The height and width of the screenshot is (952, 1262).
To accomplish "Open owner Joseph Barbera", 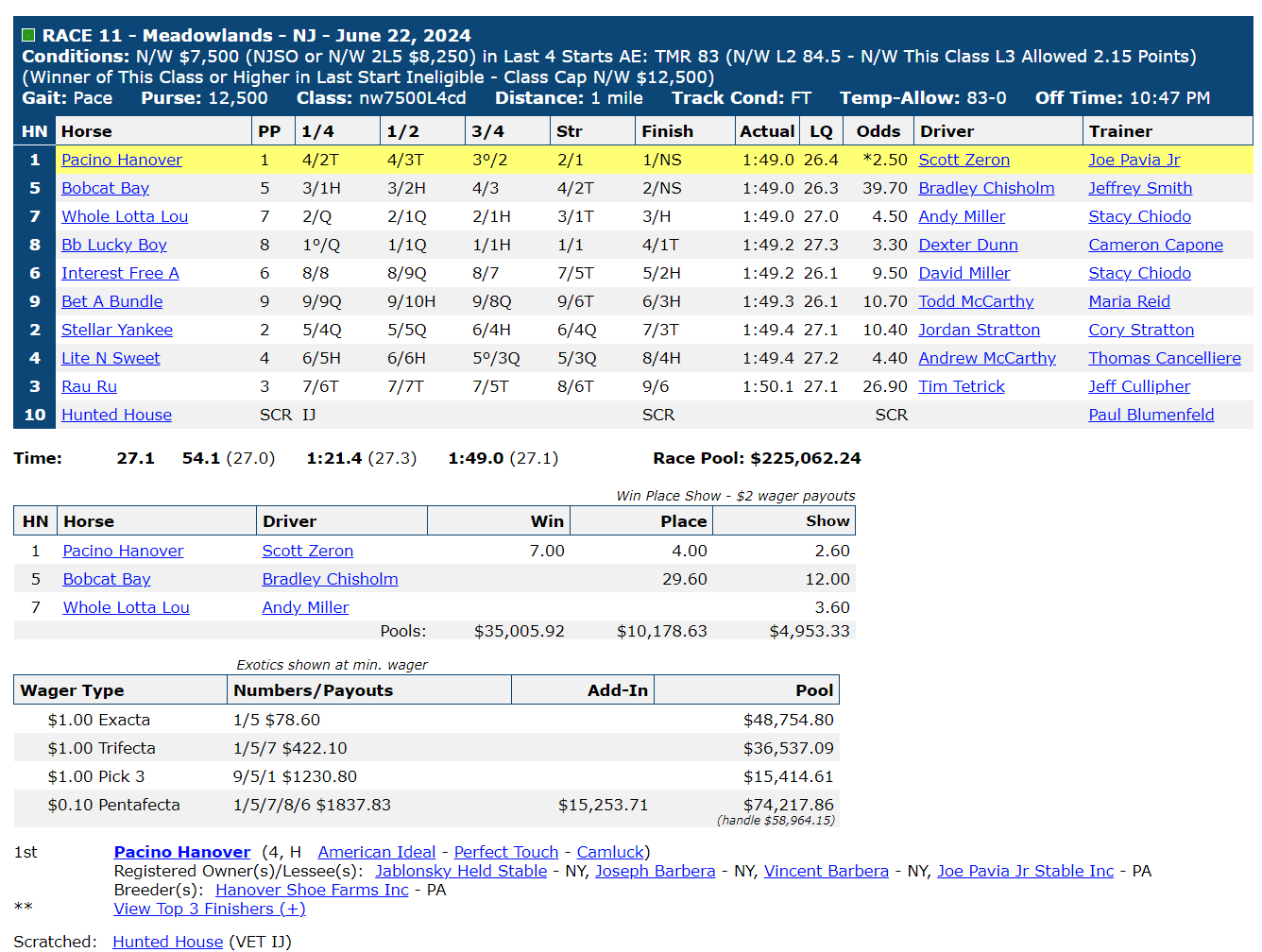I will pos(655,871).
